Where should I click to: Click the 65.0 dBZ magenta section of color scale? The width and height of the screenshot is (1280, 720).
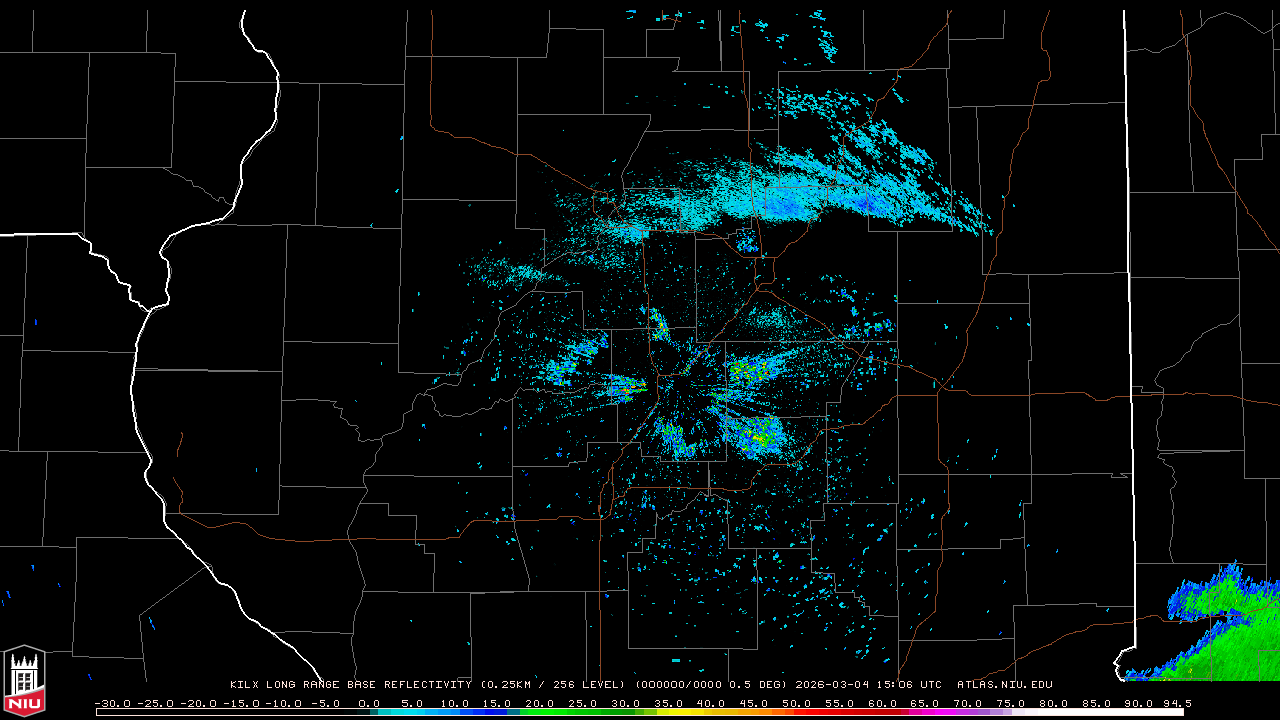pos(925,712)
